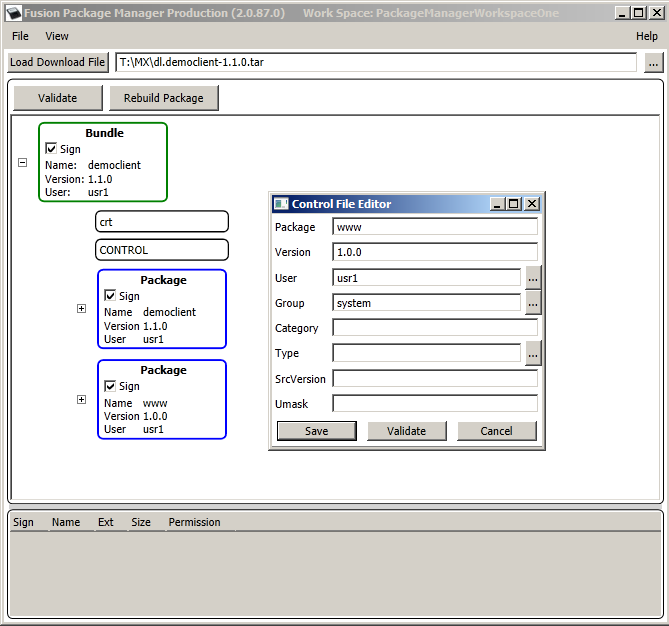Select the Bundle title text
669x626 pixels.
coord(105,133)
